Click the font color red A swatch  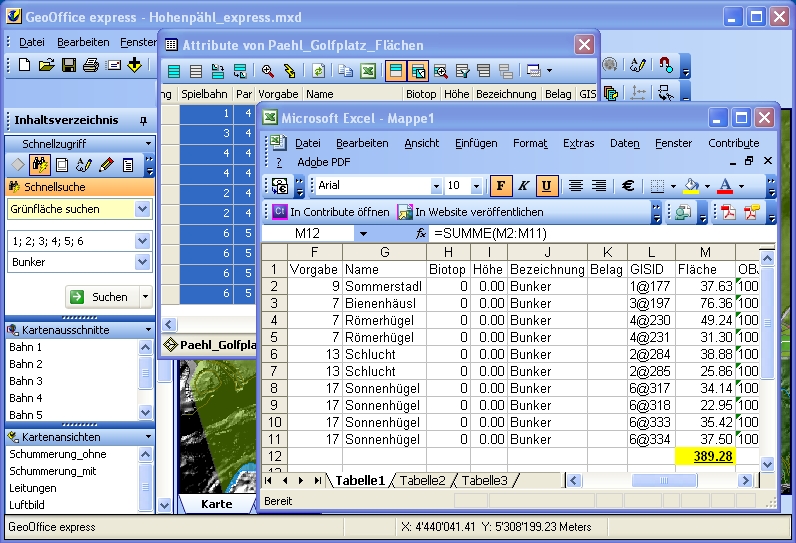coord(725,186)
